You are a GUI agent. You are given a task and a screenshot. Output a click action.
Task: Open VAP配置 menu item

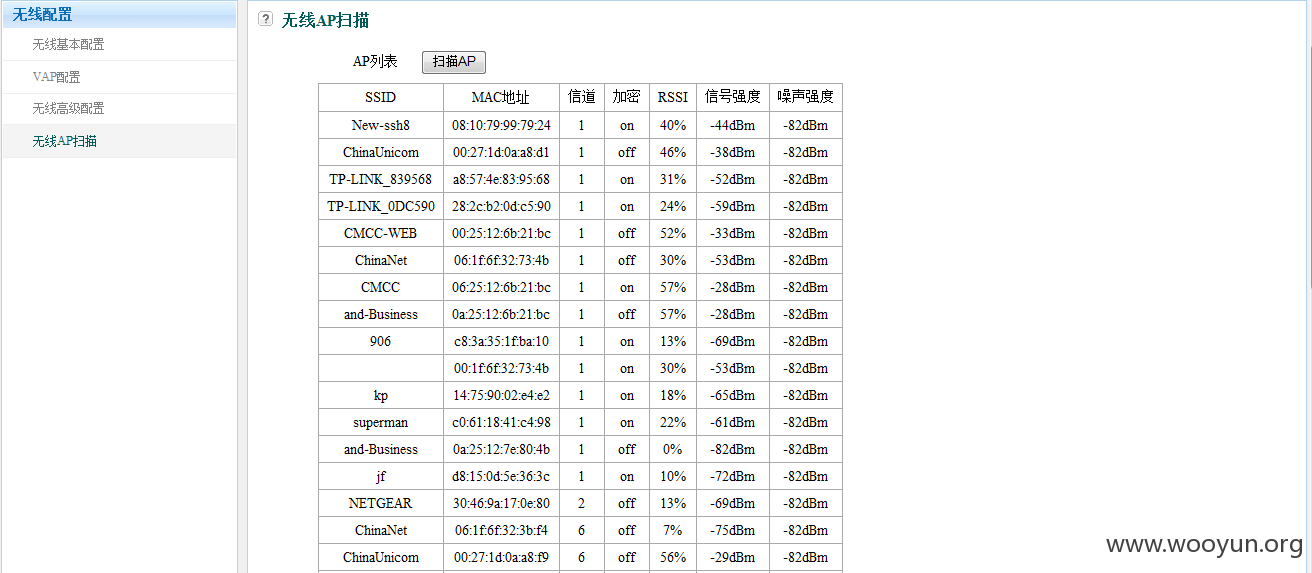[56, 77]
